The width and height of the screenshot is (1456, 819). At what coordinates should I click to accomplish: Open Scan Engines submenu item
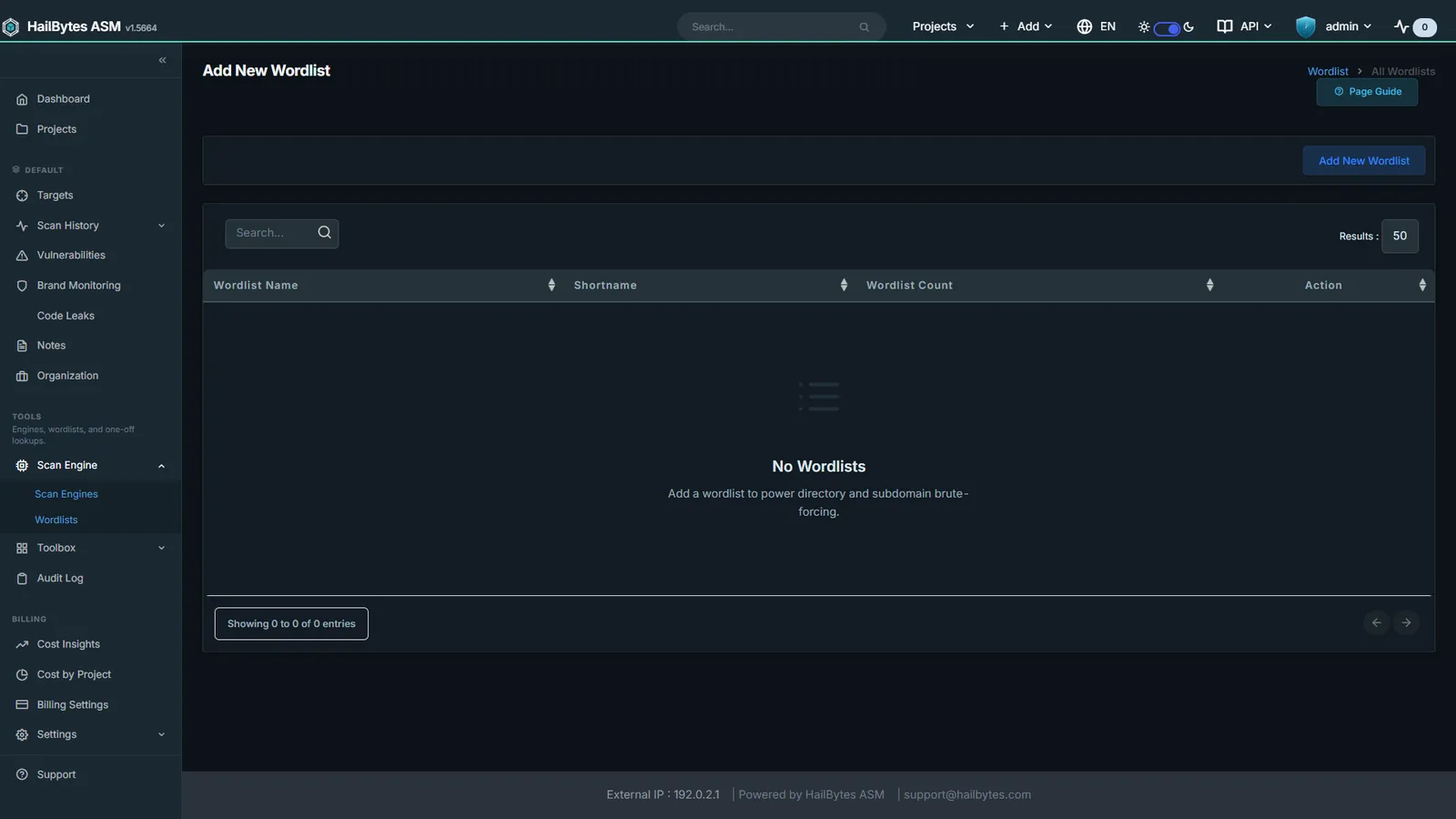(66, 494)
